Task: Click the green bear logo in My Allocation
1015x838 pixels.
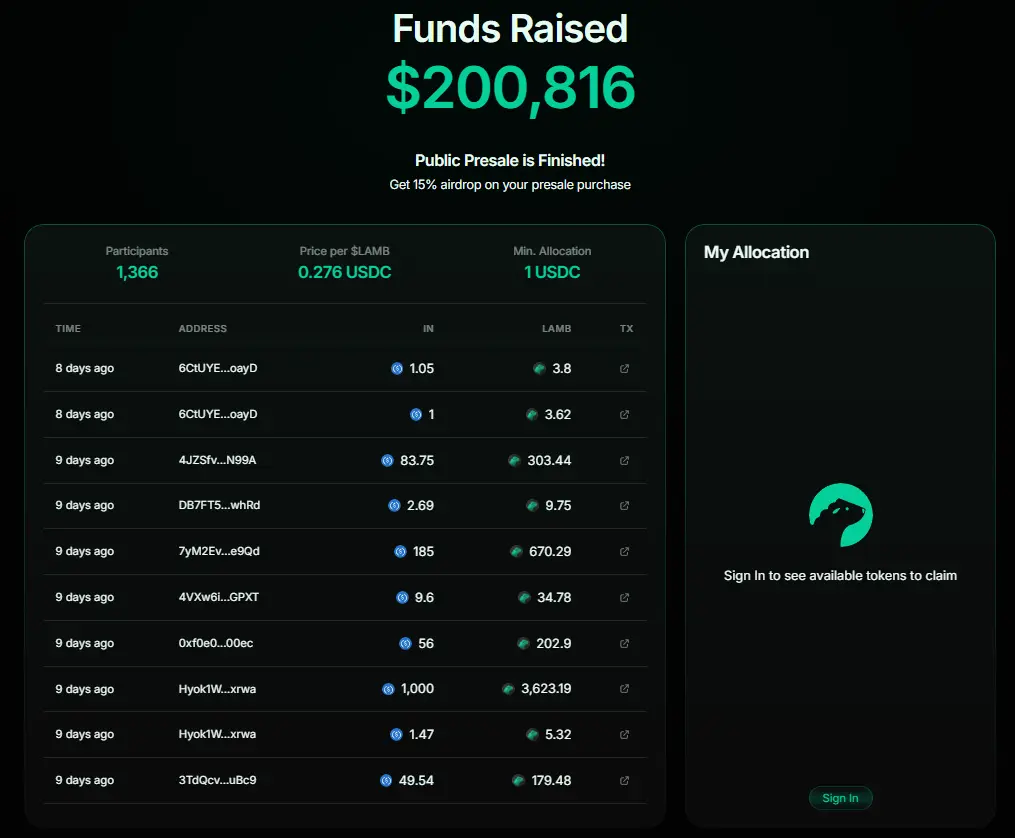Action: (840, 515)
